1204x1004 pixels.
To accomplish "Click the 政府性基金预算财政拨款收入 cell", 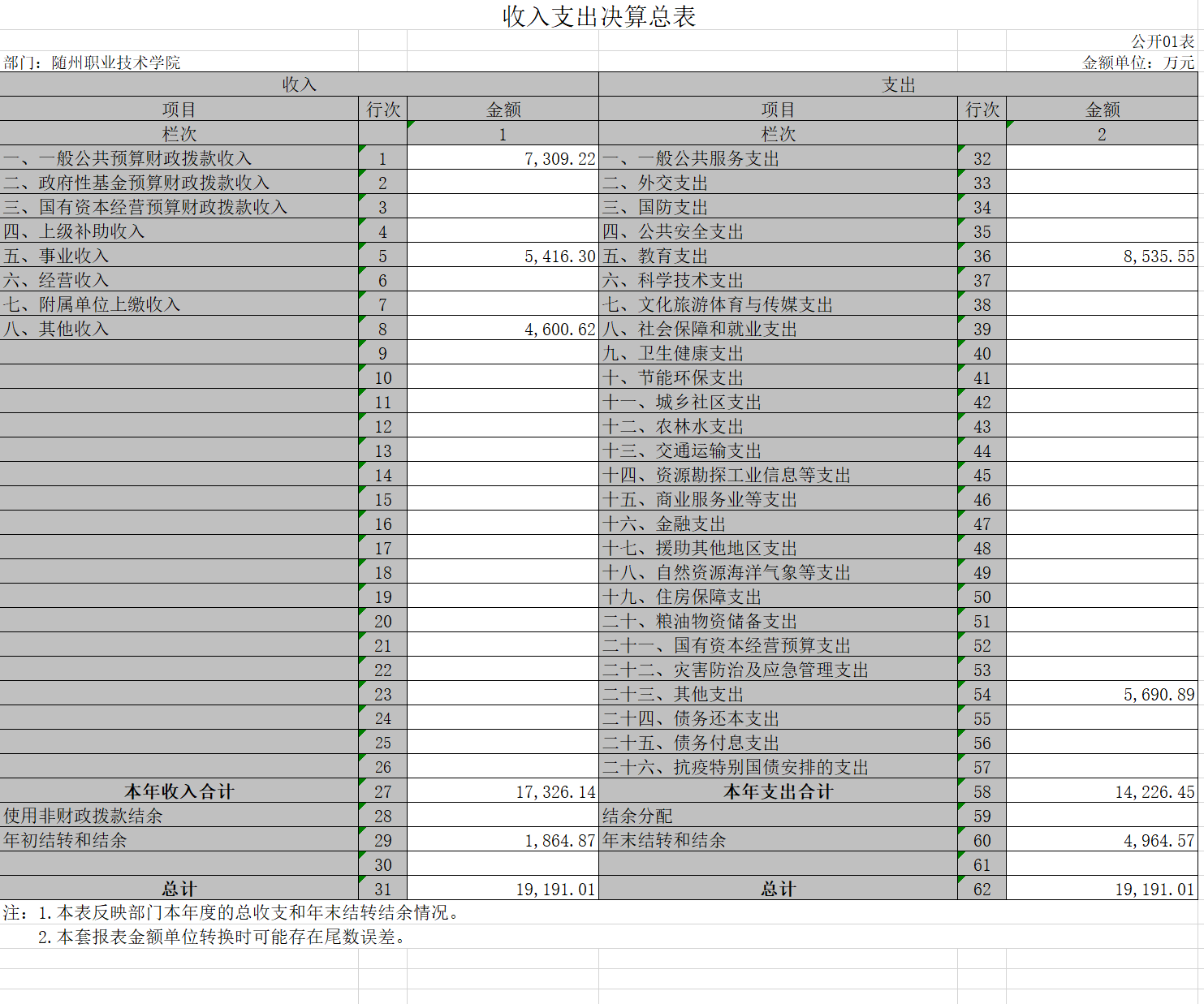I will 179,183.
